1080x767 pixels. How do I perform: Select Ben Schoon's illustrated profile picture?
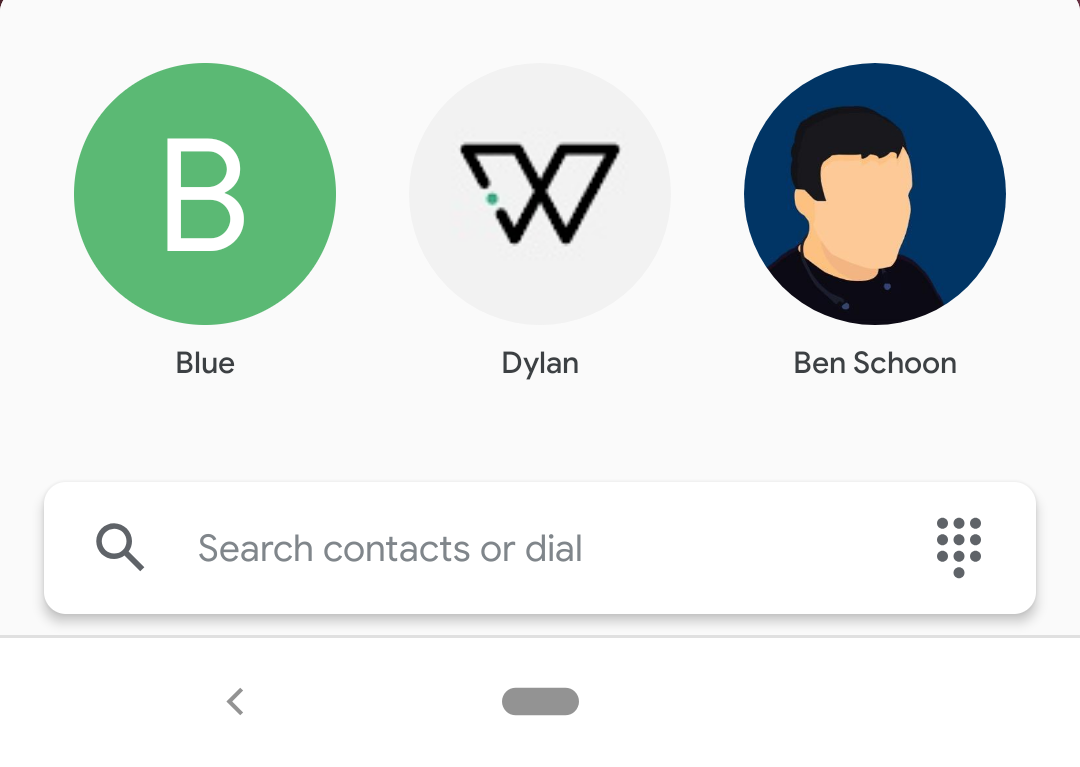[875, 193]
